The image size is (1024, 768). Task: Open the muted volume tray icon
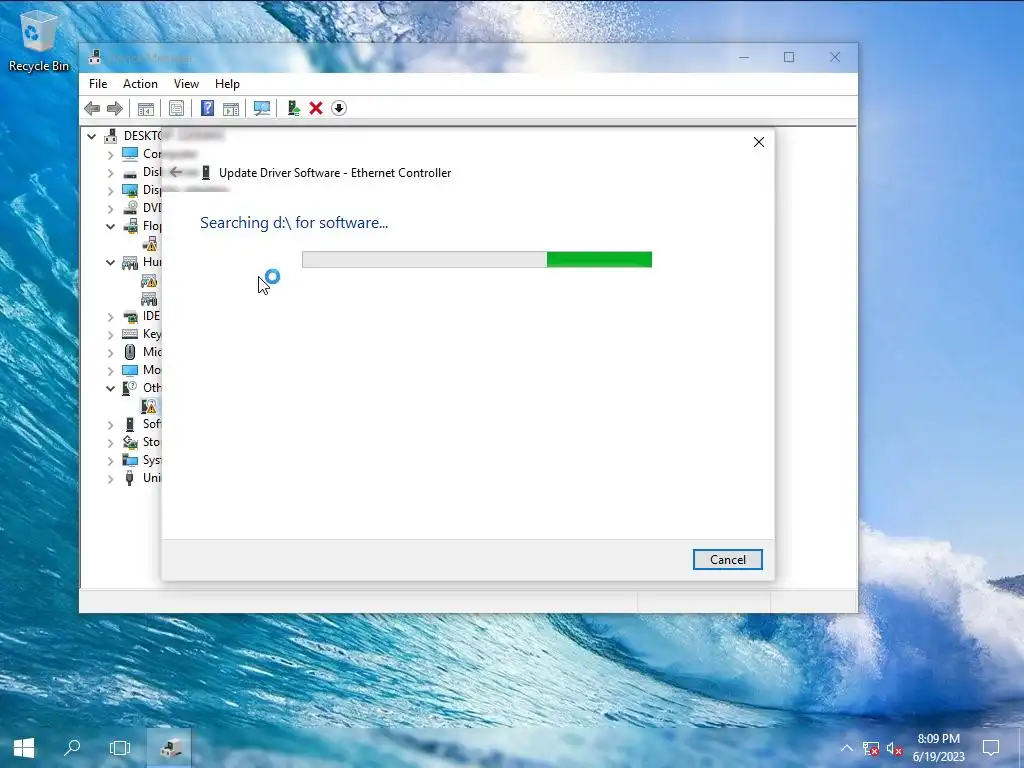coord(895,748)
